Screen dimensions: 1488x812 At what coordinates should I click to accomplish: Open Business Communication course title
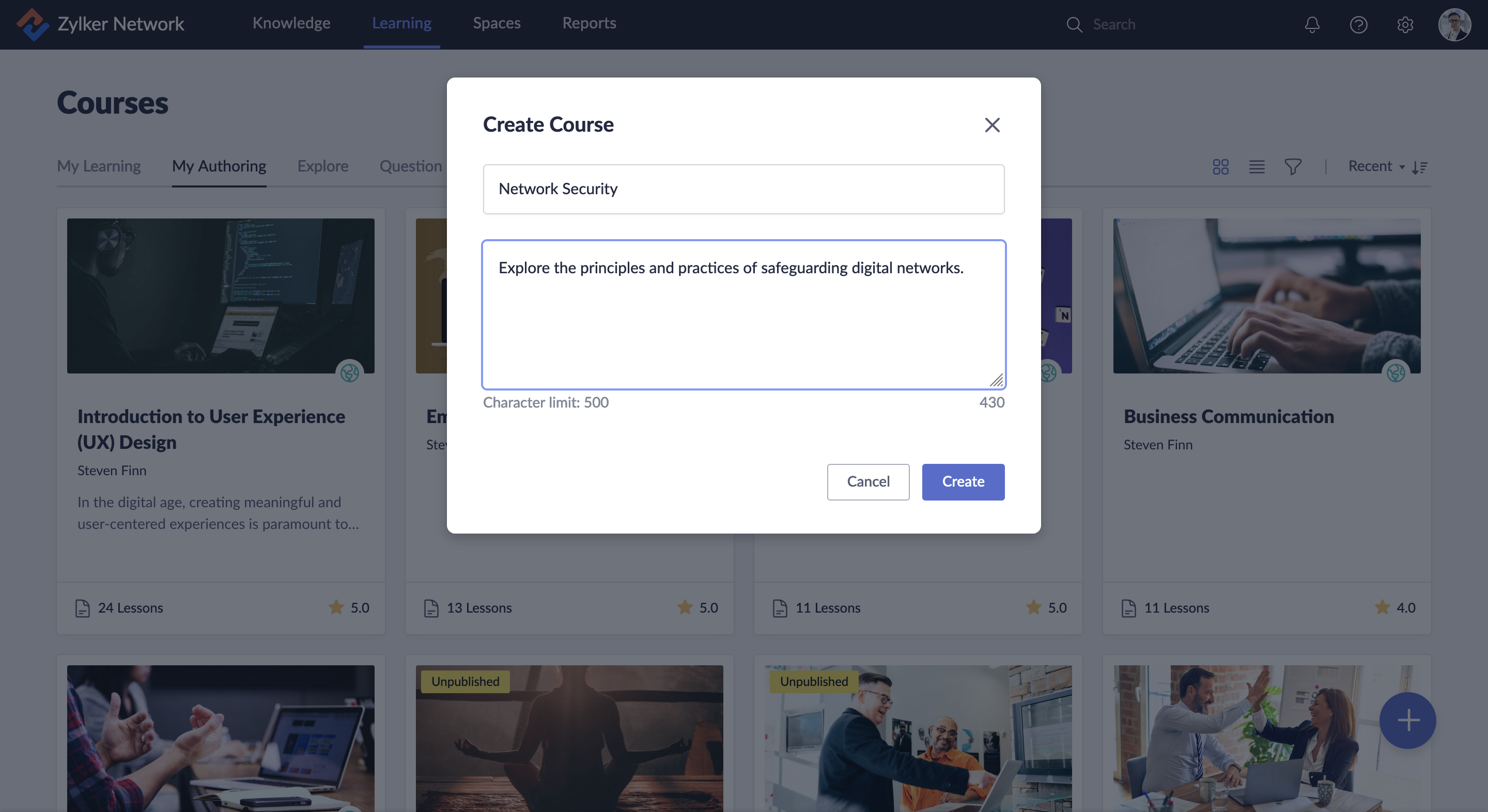tap(1229, 416)
